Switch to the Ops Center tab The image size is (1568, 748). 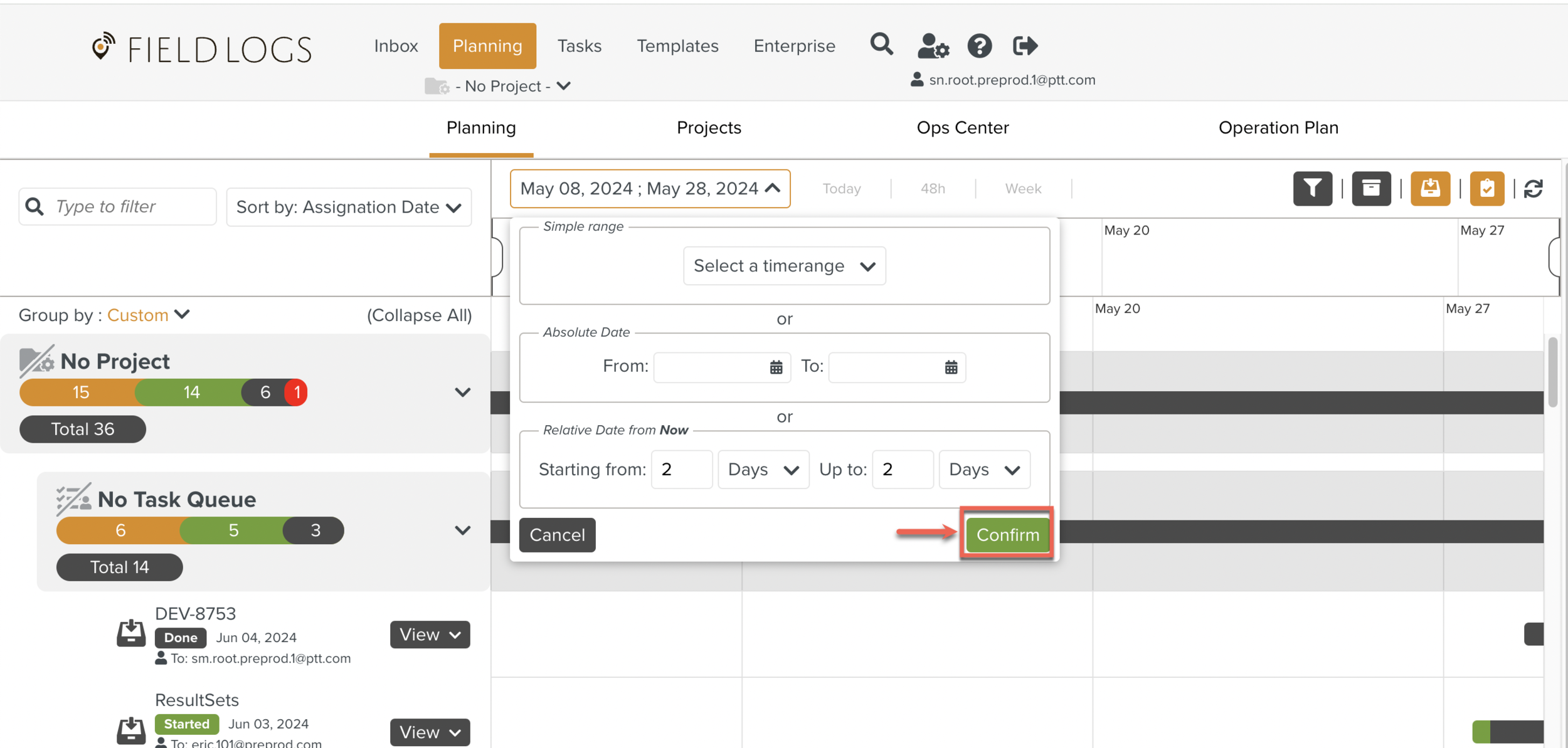(x=962, y=127)
